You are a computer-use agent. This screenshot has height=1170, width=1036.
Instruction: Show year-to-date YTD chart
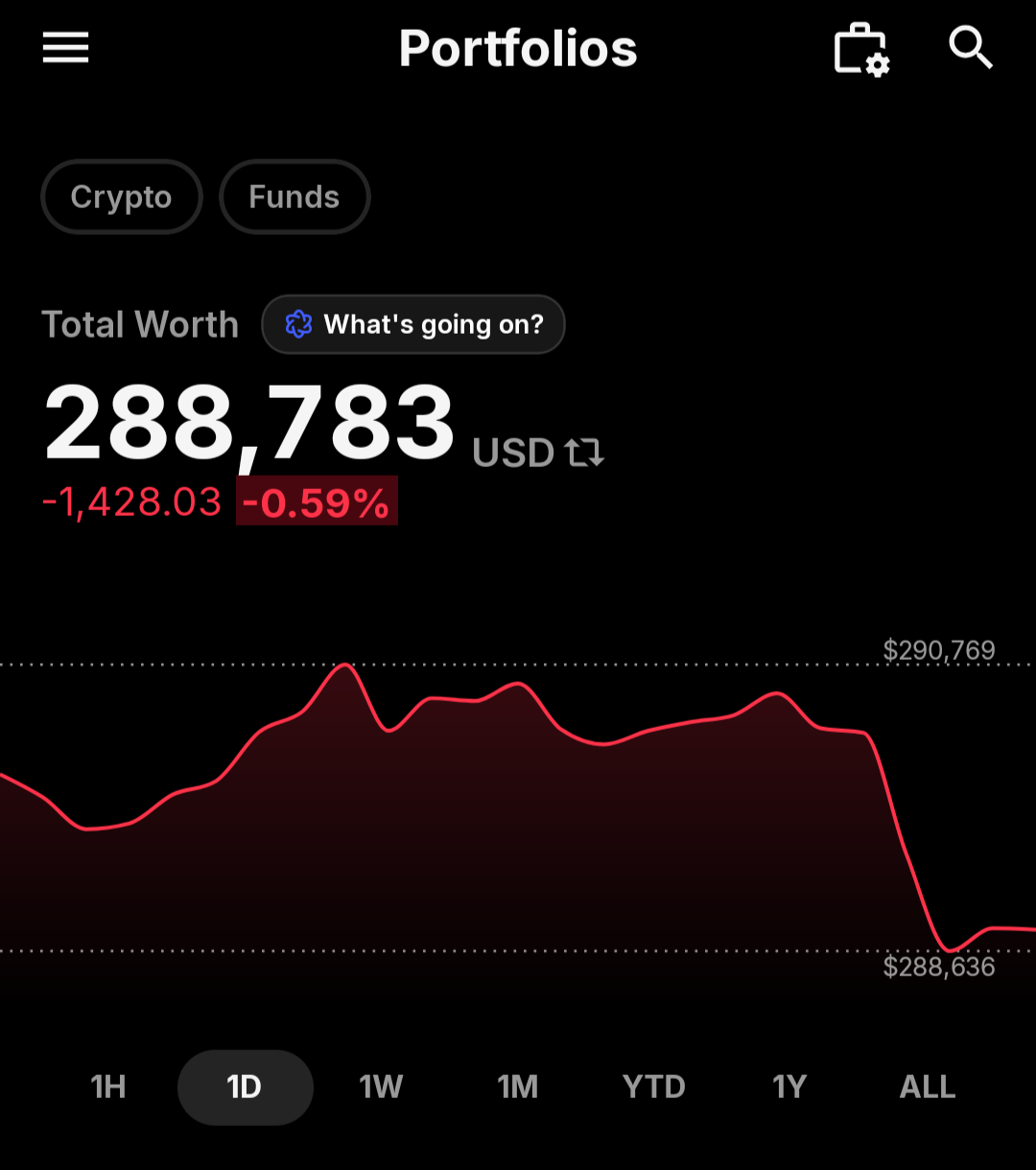[x=654, y=1087]
